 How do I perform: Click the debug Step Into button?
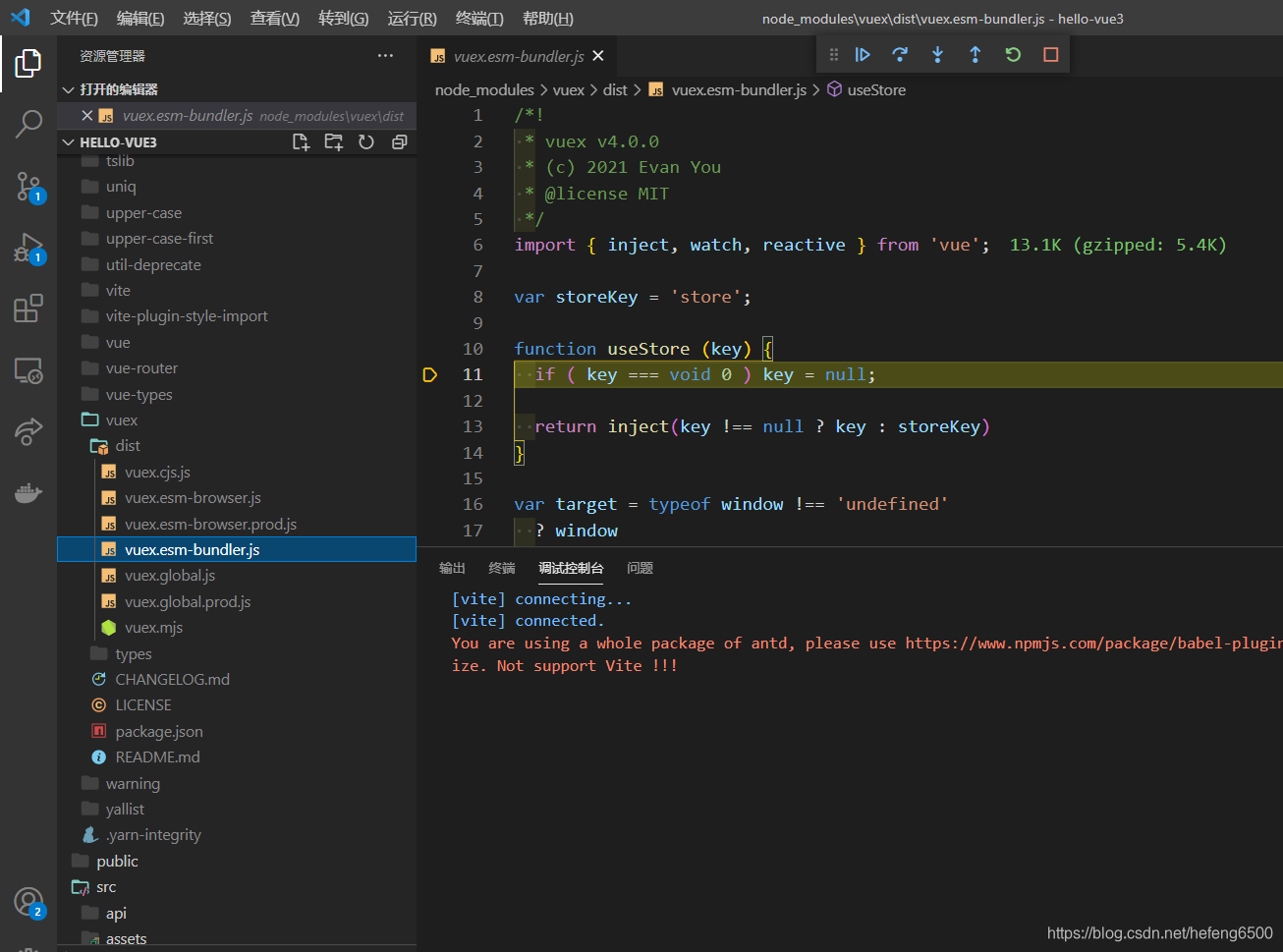pos(937,55)
